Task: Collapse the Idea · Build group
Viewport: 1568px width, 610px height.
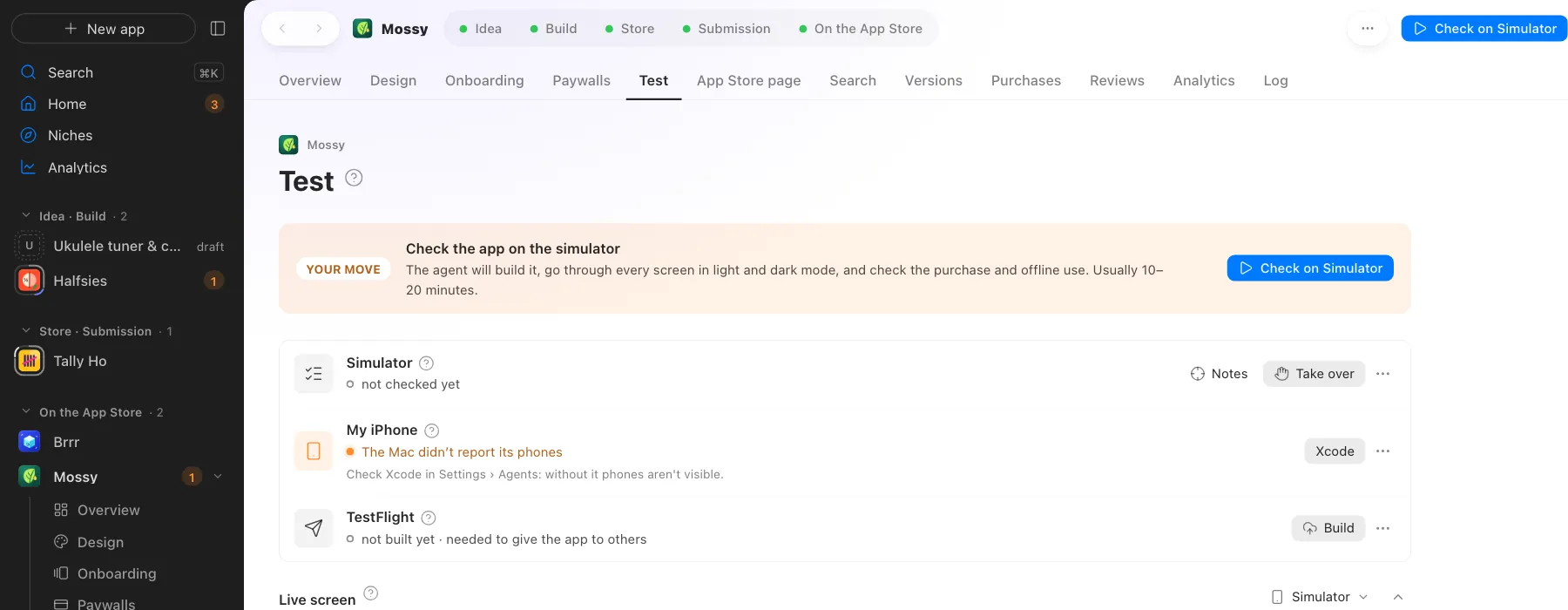Action: tap(25, 215)
